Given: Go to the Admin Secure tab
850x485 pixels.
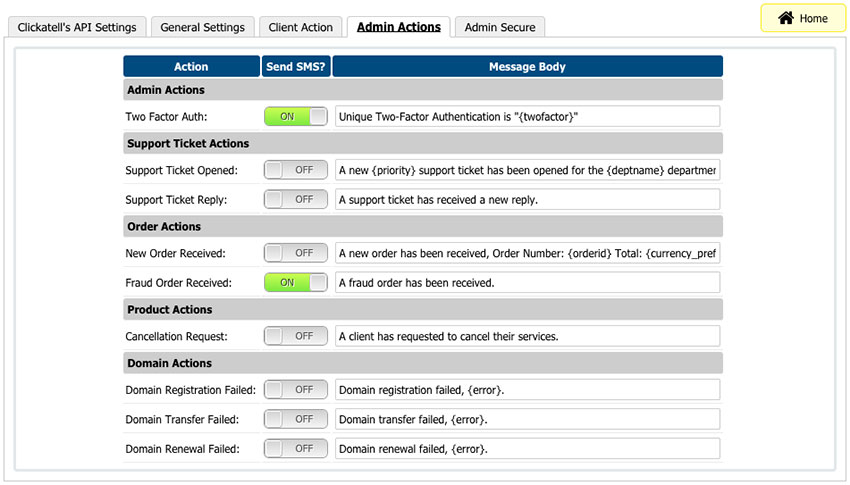Looking at the screenshot, I should point(500,27).
